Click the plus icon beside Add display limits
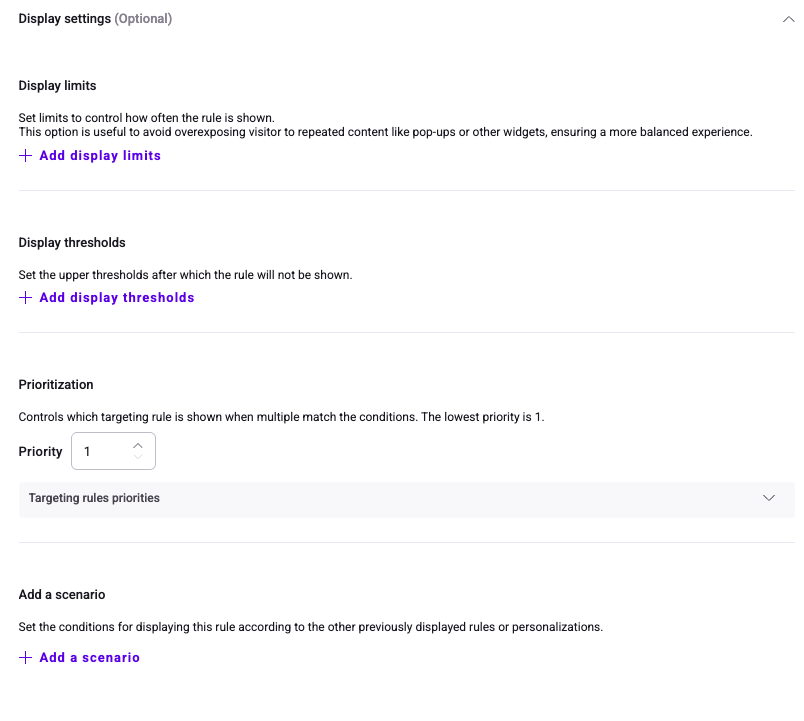This screenshot has width=804, height=721. 26,156
